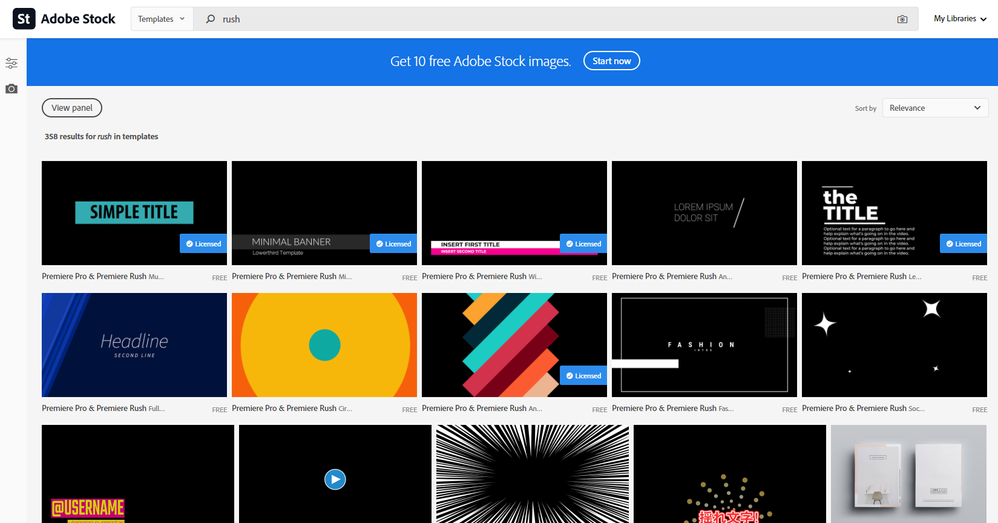Click the 'Get 10 free Adobe Stock images' text
The width and height of the screenshot is (998, 523).
pos(481,61)
